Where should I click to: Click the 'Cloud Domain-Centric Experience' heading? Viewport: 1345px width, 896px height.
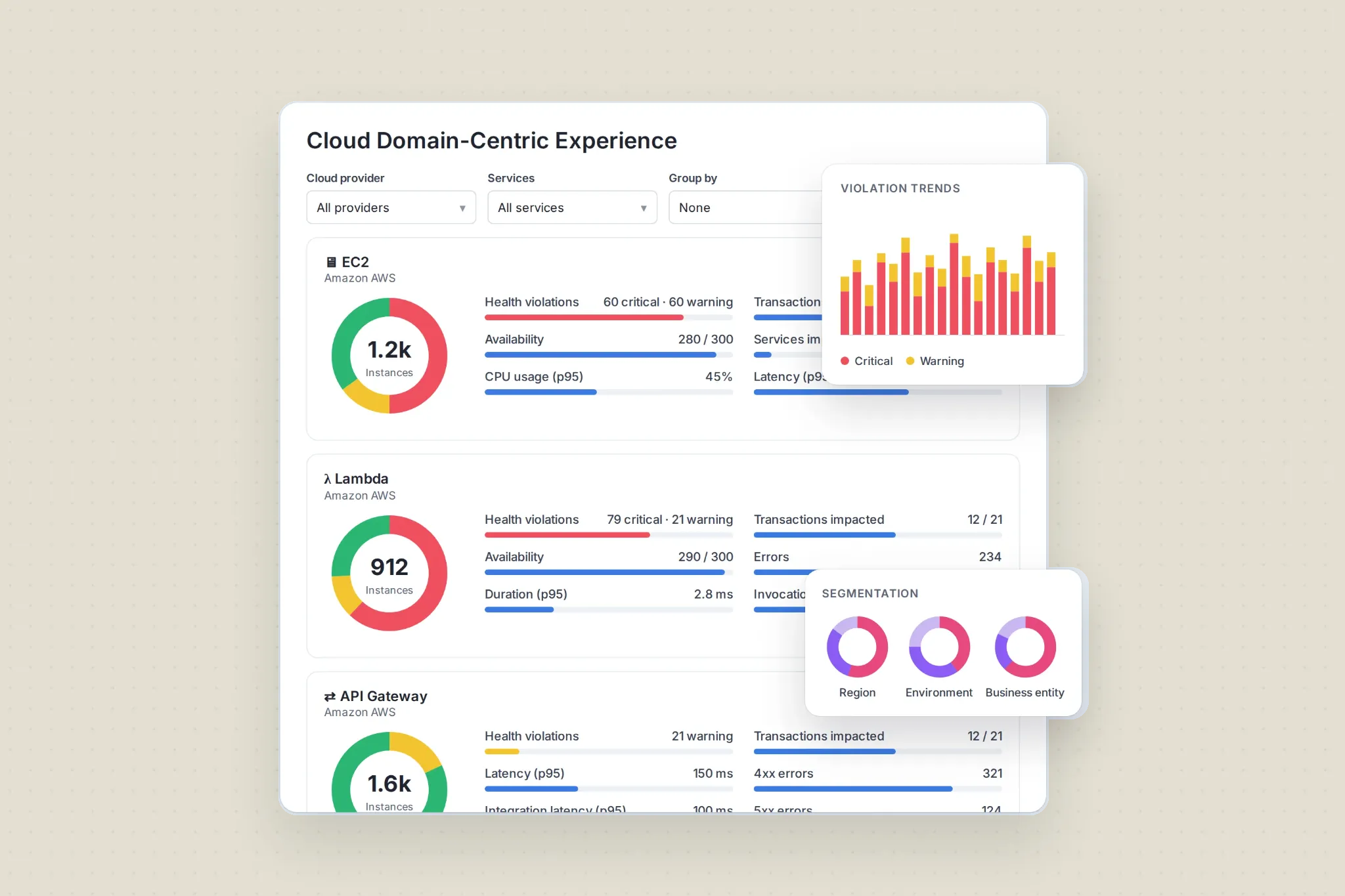point(491,140)
